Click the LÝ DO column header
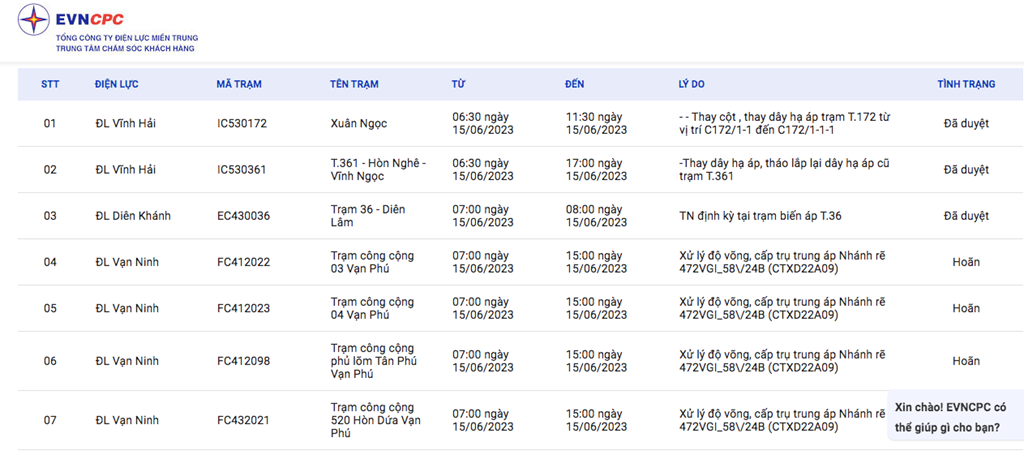Viewport: 1024px width, 455px height. pyautogui.click(x=693, y=84)
